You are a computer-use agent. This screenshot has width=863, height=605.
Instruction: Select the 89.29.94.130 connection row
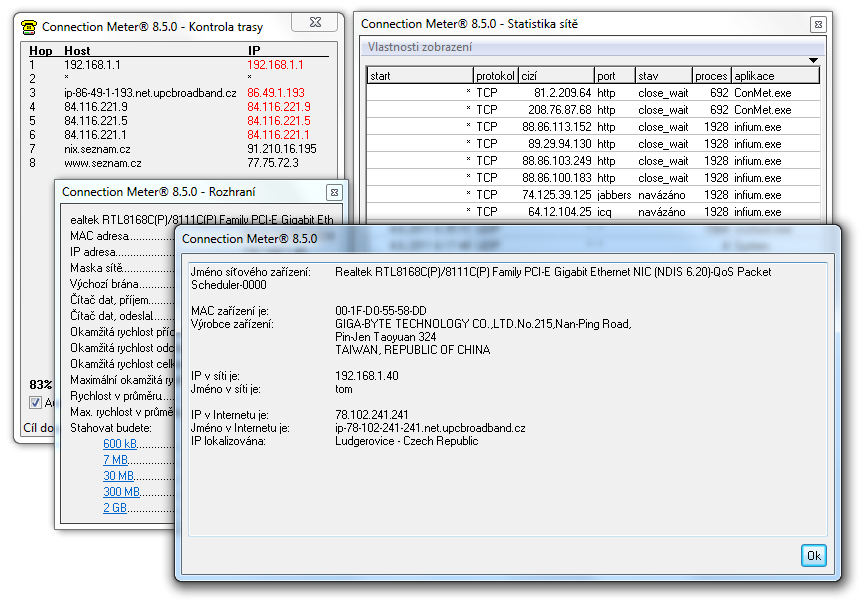pyautogui.click(x=593, y=144)
